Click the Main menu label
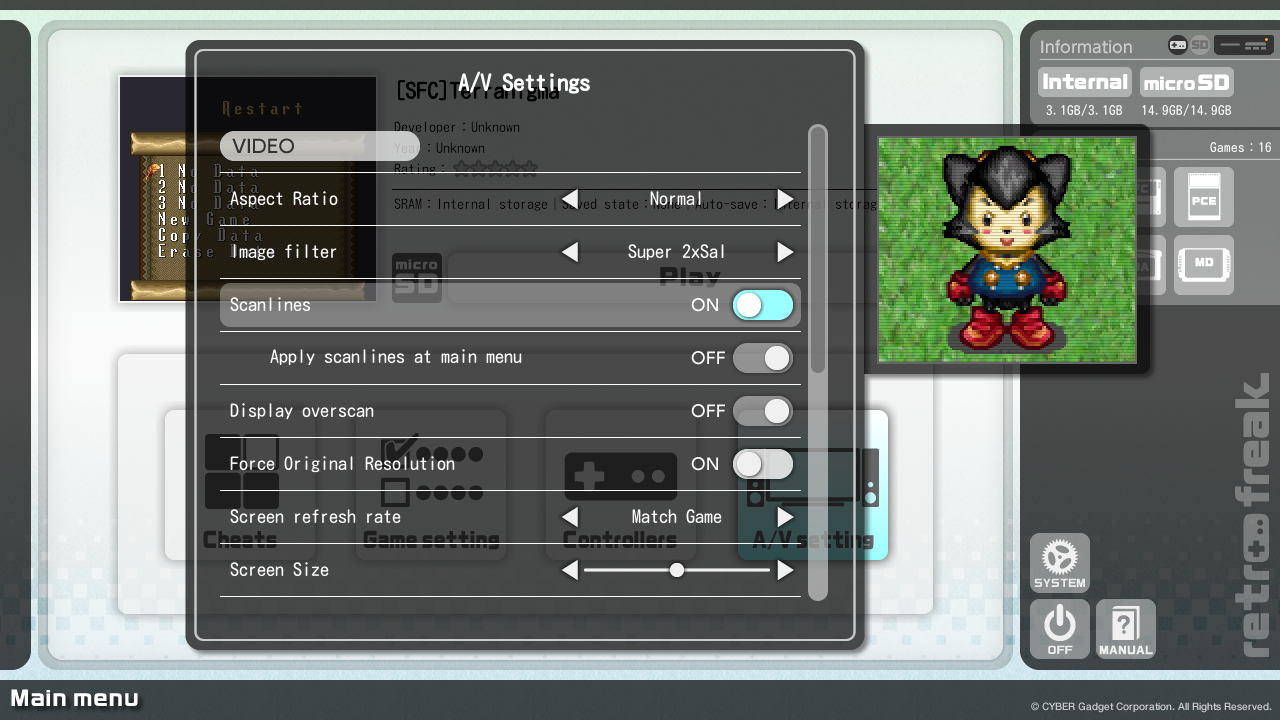The image size is (1280, 720). click(x=75, y=698)
